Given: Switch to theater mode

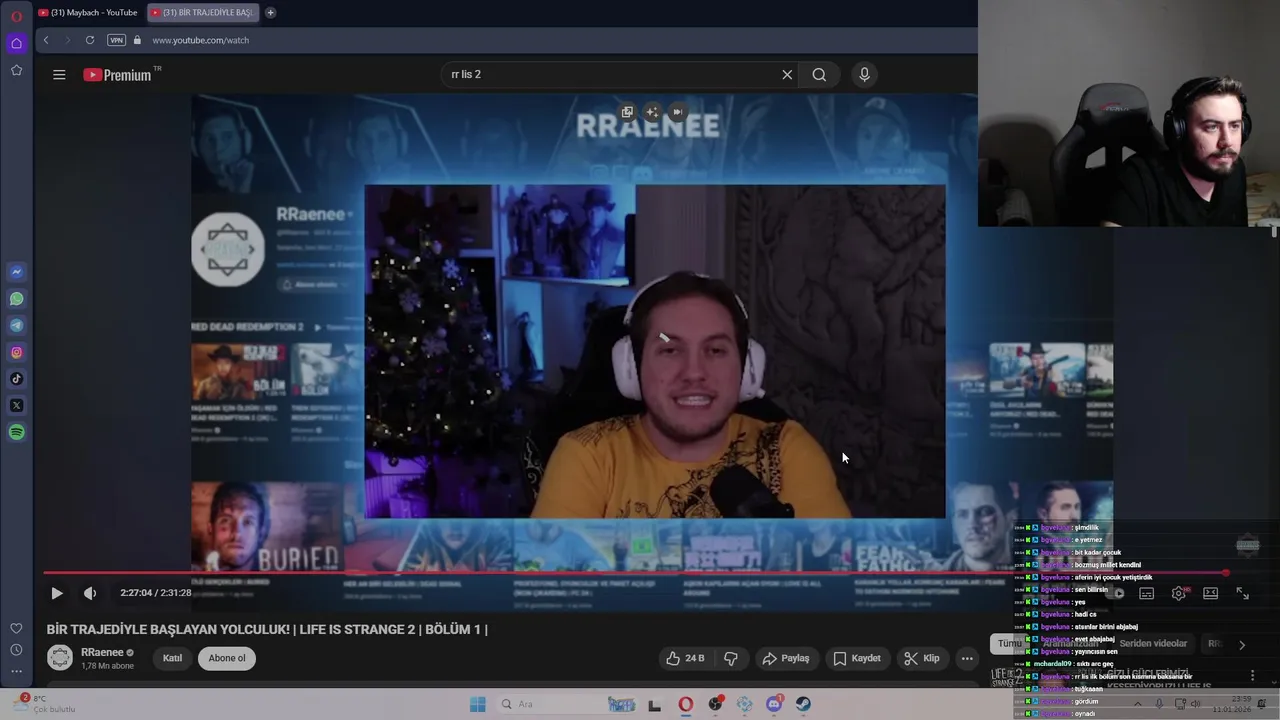Looking at the screenshot, I should pos(1211,593).
